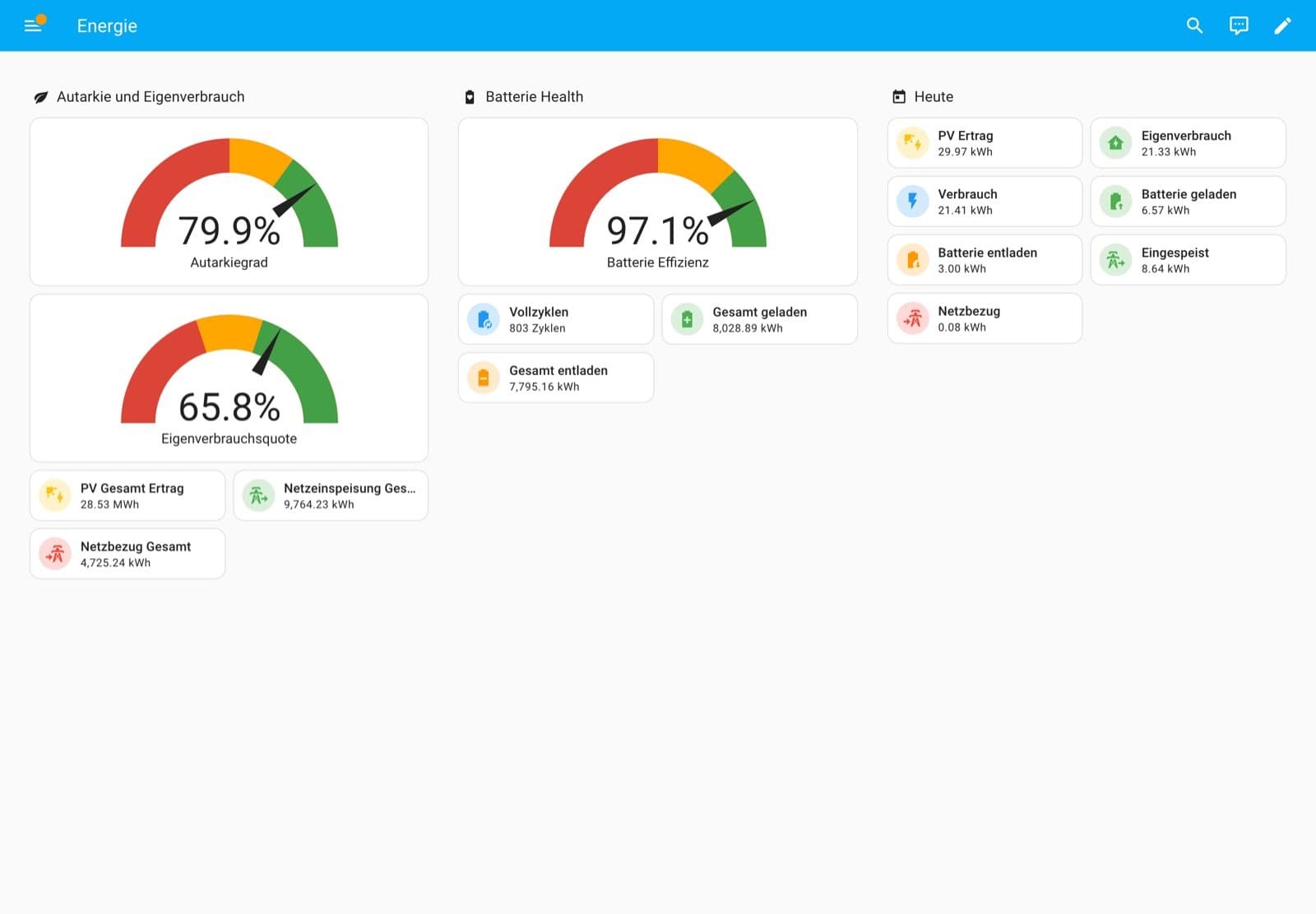Open the Batterie Effizienz gauge
This screenshot has width=1316, height=914.
point(657,202)
